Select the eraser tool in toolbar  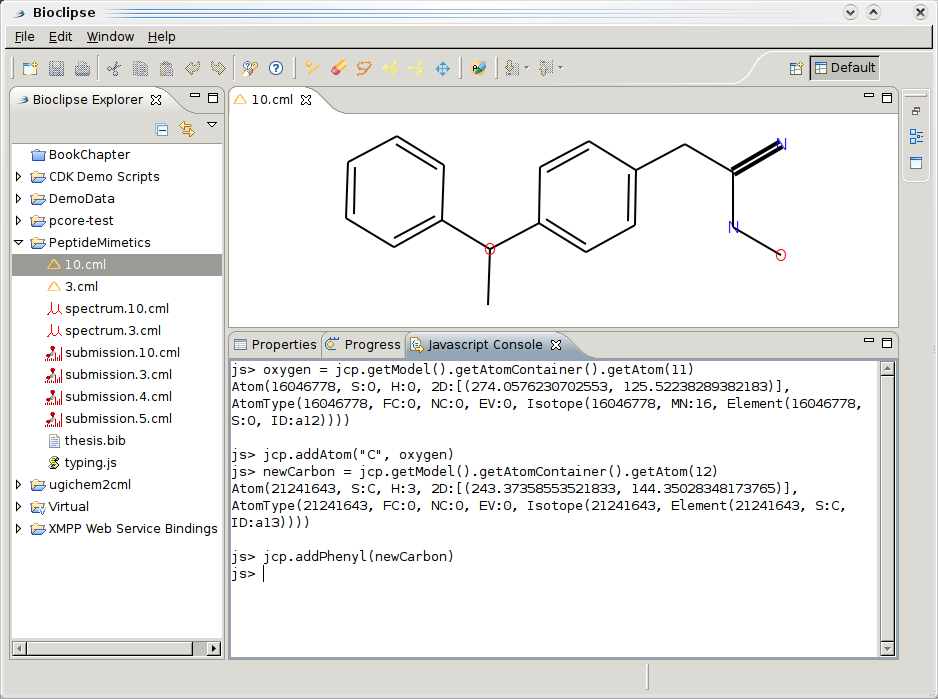(337, 69)
